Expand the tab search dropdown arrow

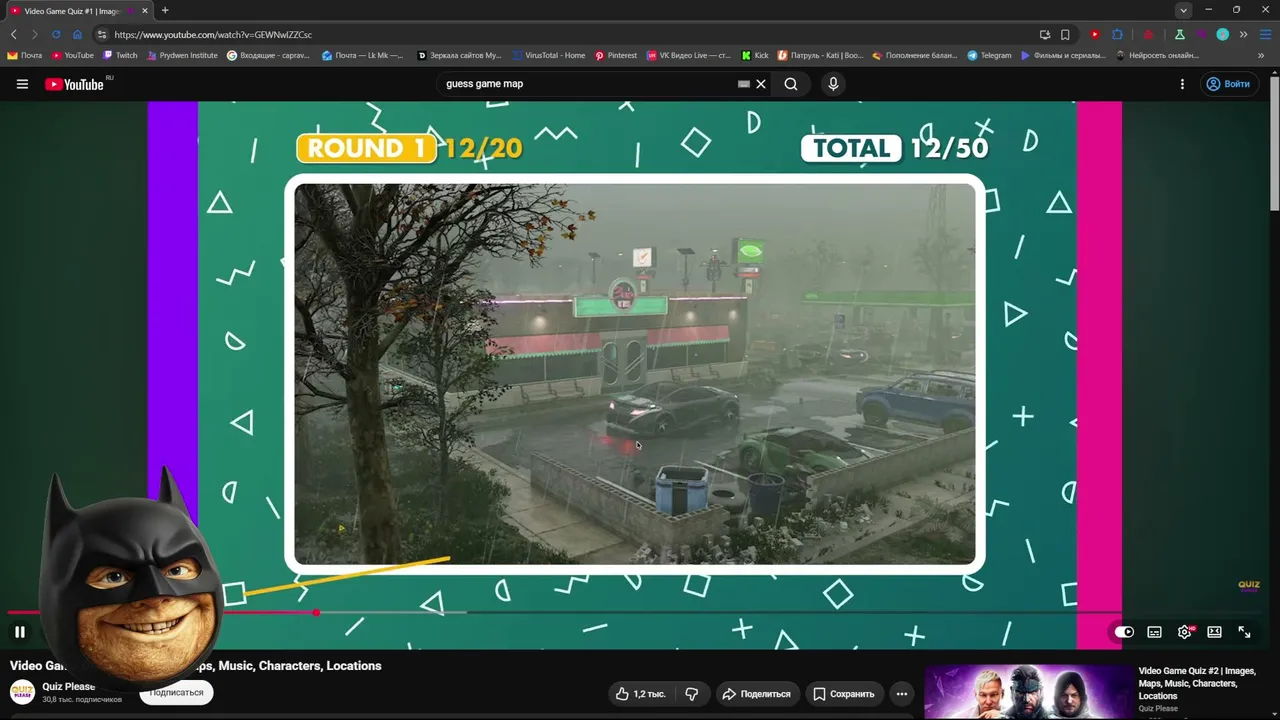click(x=1183, y=10)
